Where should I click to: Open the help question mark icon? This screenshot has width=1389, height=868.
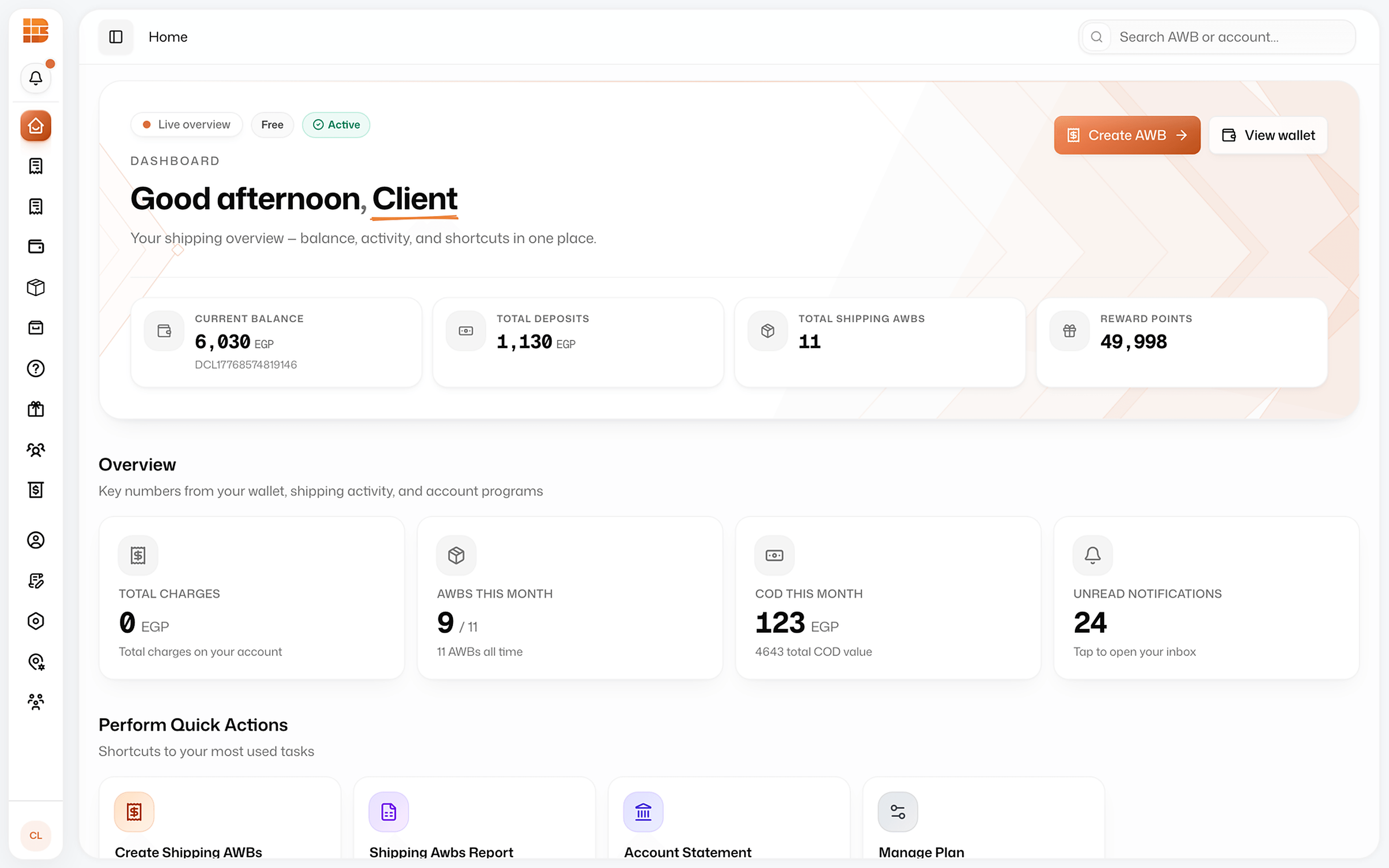[x=35, y=369]
